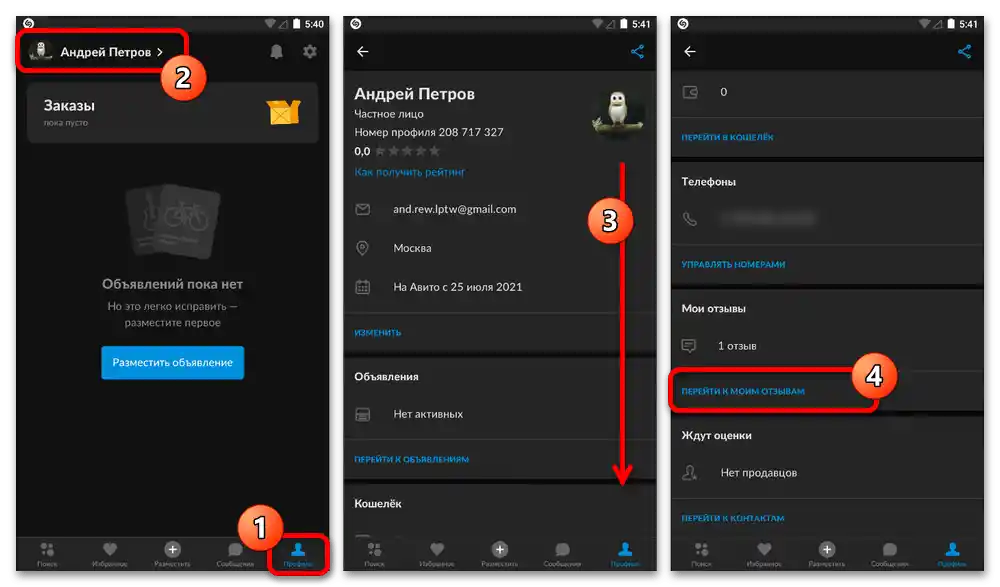The image size is (1000, 587).
Task: Tap the Кошелёк section heading
Action: pyautogui.click(x=378, y=503)
